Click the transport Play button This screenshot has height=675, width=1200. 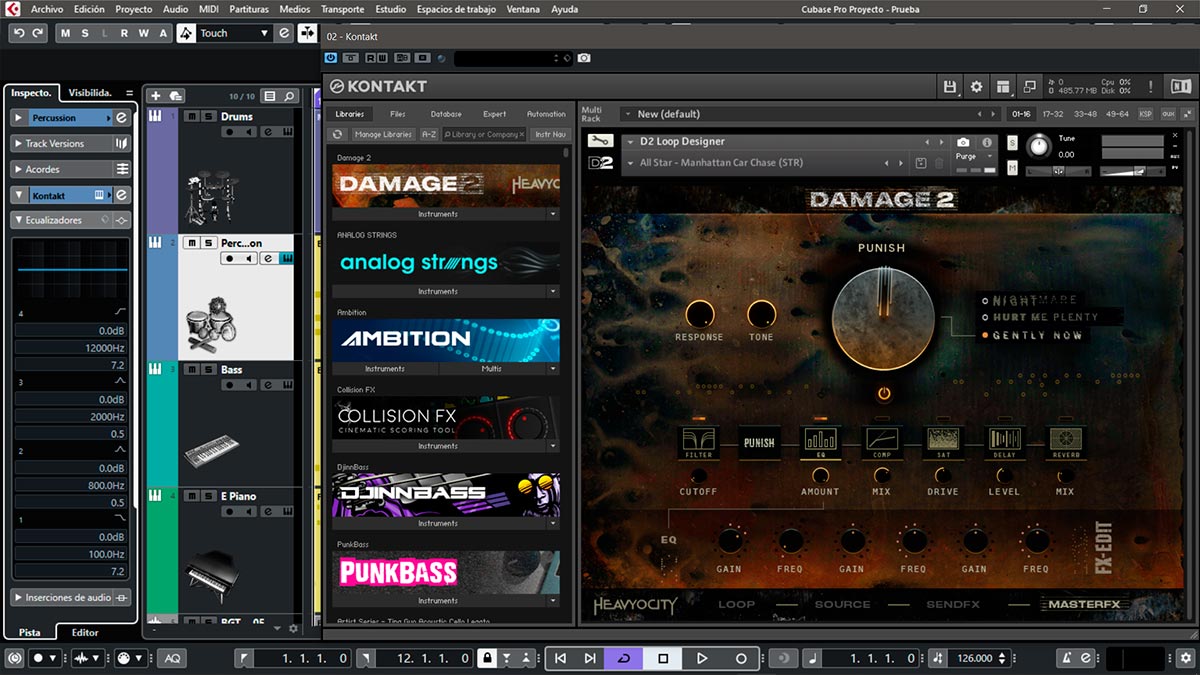(702, 658)
